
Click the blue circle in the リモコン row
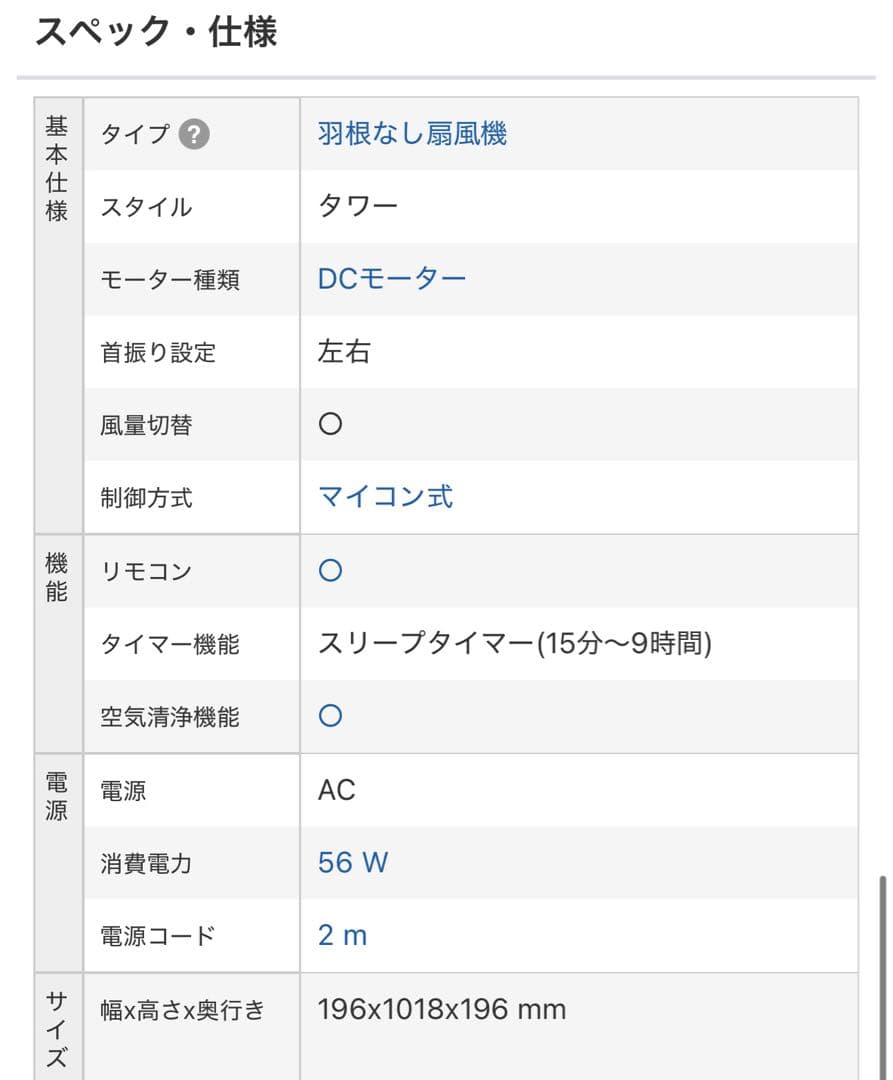(x=330, y=571)
